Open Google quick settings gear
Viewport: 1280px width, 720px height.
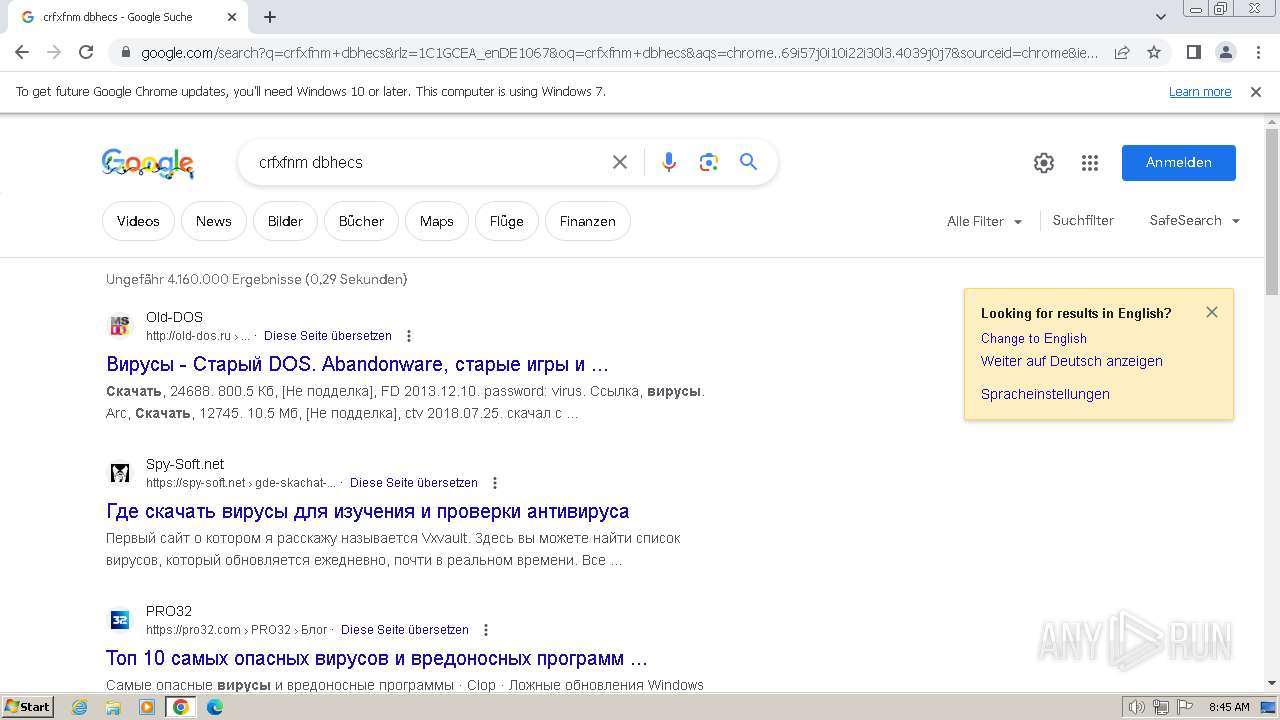(1044, 163)
